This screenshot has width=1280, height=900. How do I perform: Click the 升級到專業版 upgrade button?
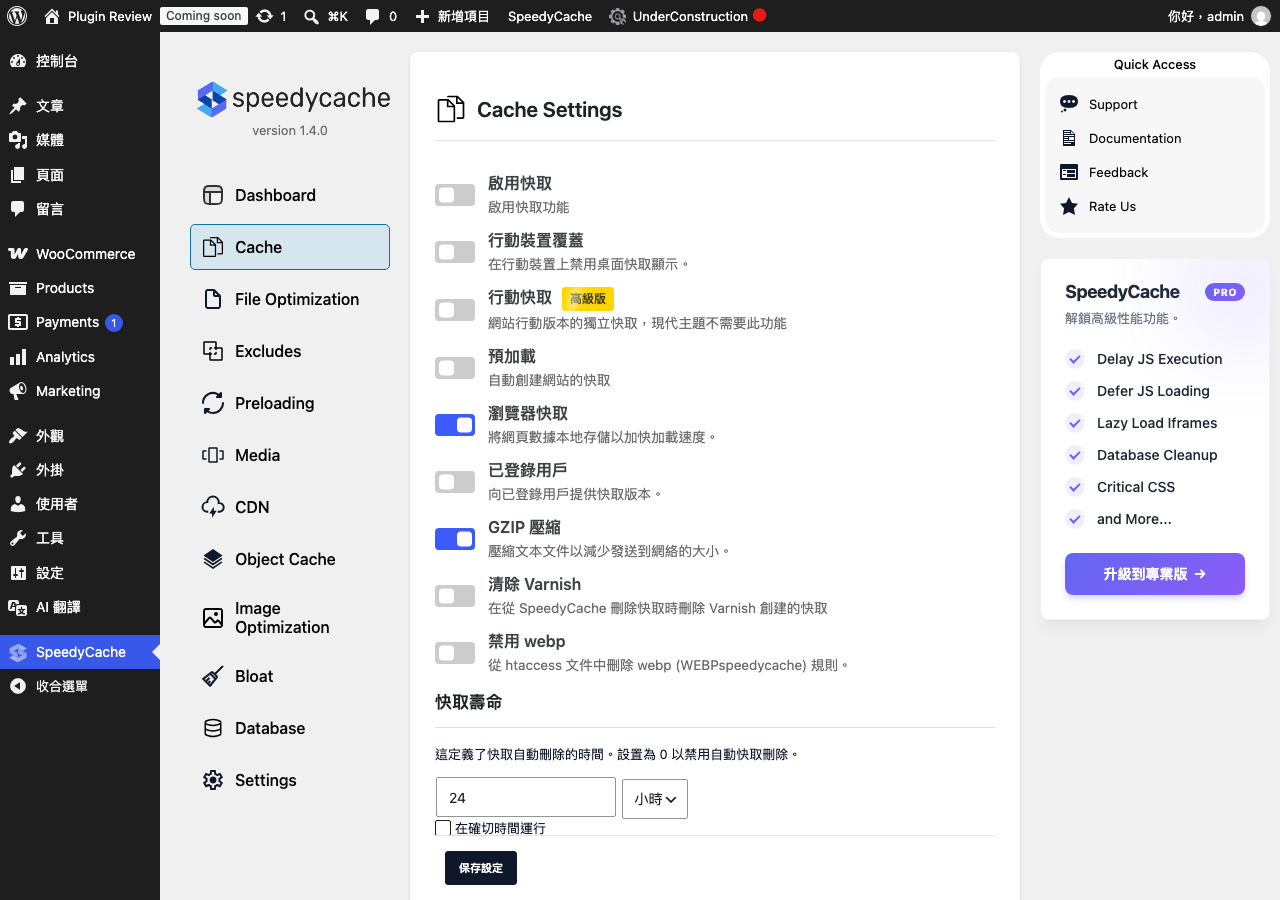coord(1155,574)
